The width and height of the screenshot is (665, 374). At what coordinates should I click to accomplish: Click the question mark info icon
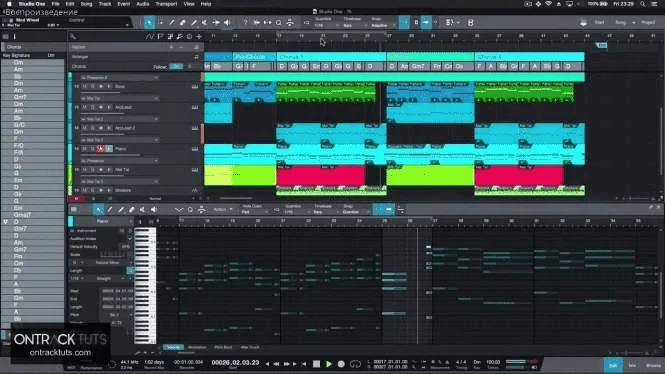pos(245,22)
